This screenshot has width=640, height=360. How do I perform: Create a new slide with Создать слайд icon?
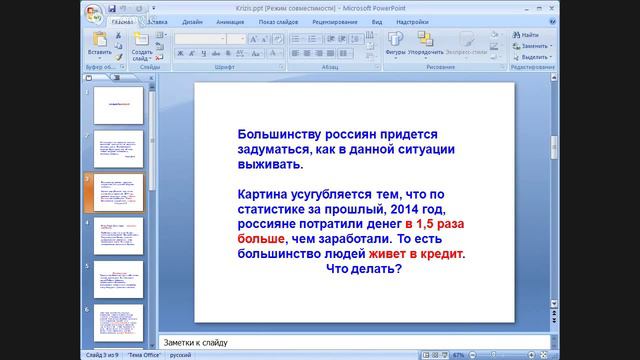(x=141, y=40)
